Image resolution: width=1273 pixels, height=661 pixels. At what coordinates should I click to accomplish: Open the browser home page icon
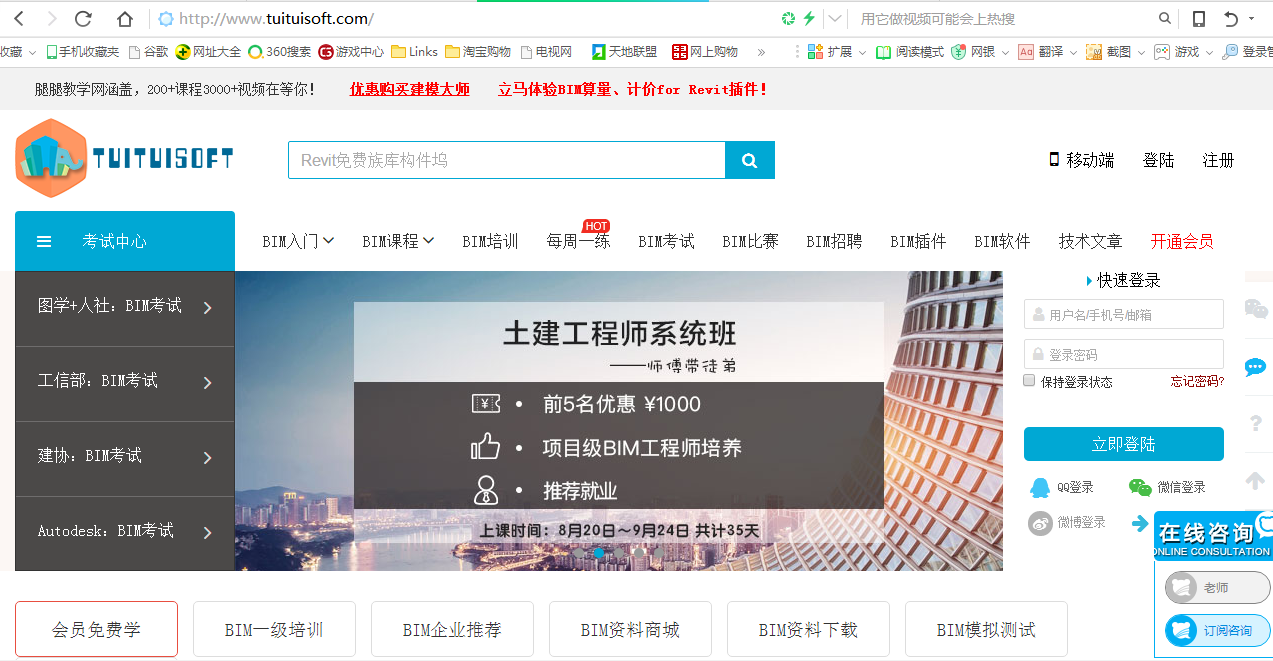pos(125,18)
